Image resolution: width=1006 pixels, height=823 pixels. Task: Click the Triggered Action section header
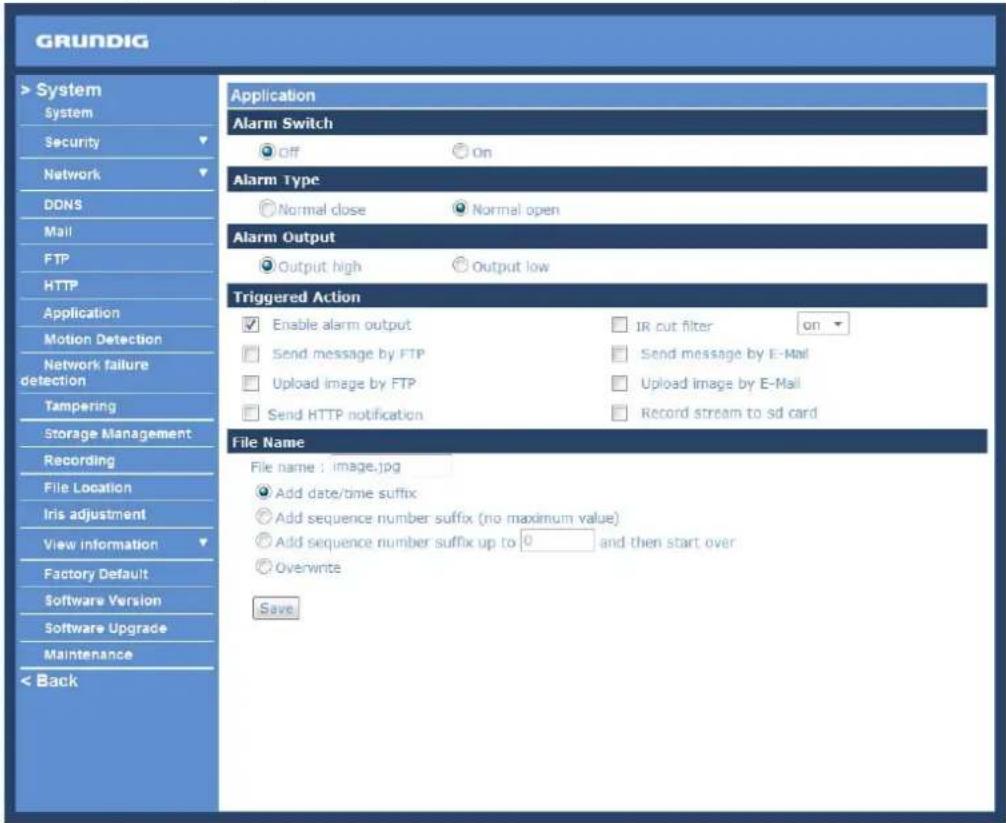click(607, 296)
